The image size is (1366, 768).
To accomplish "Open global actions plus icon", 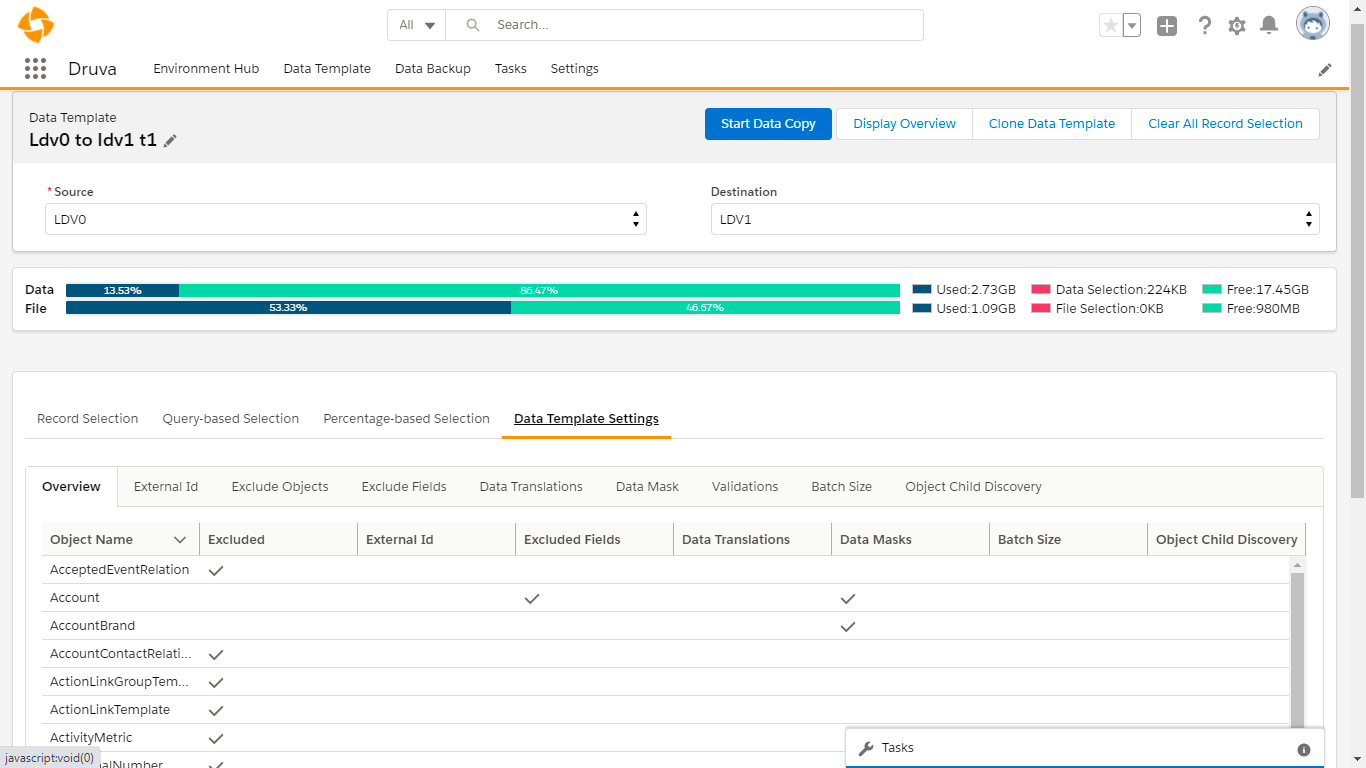I will tap(1167, 26).
